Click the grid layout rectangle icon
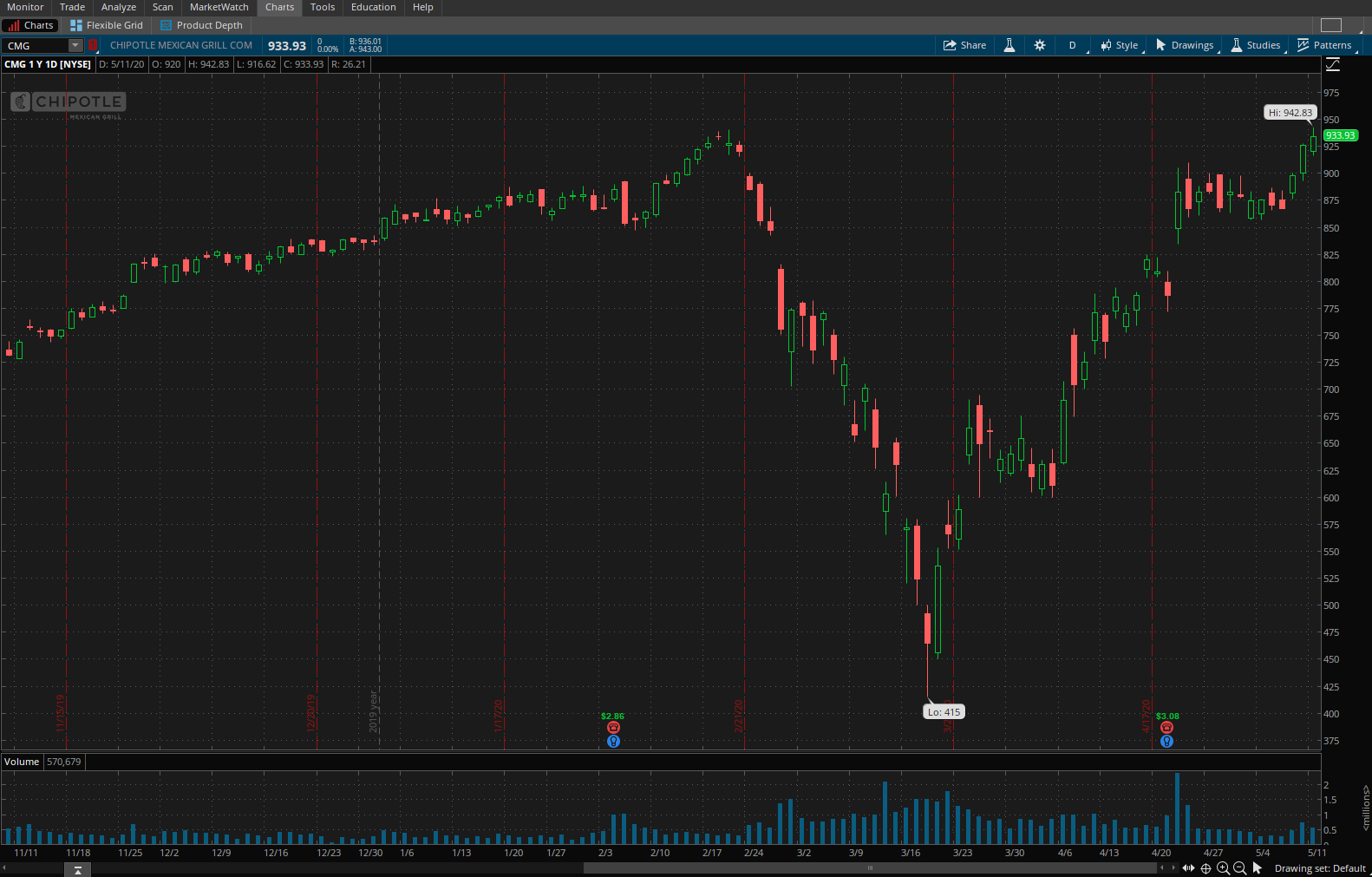This screenshot has width=1372, height=877. (1331, 25)
